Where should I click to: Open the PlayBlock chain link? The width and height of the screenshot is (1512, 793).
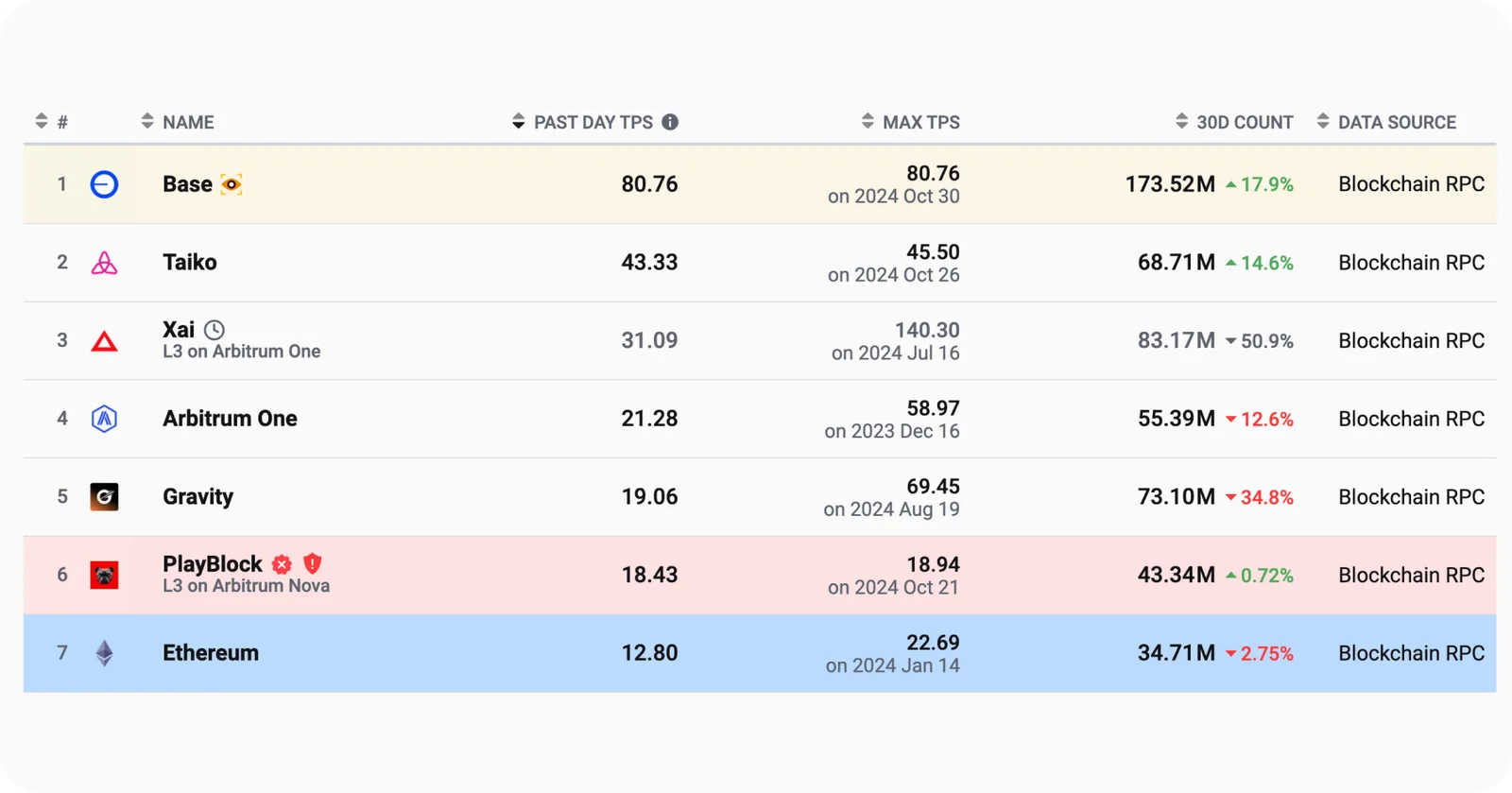click(x=213, y=564)
